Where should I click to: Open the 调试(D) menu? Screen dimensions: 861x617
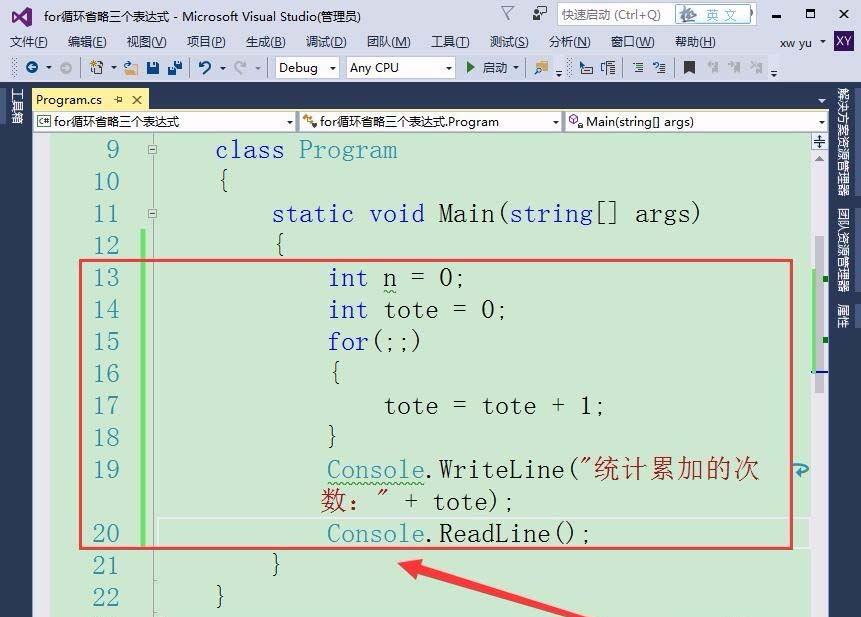[326, 42]
